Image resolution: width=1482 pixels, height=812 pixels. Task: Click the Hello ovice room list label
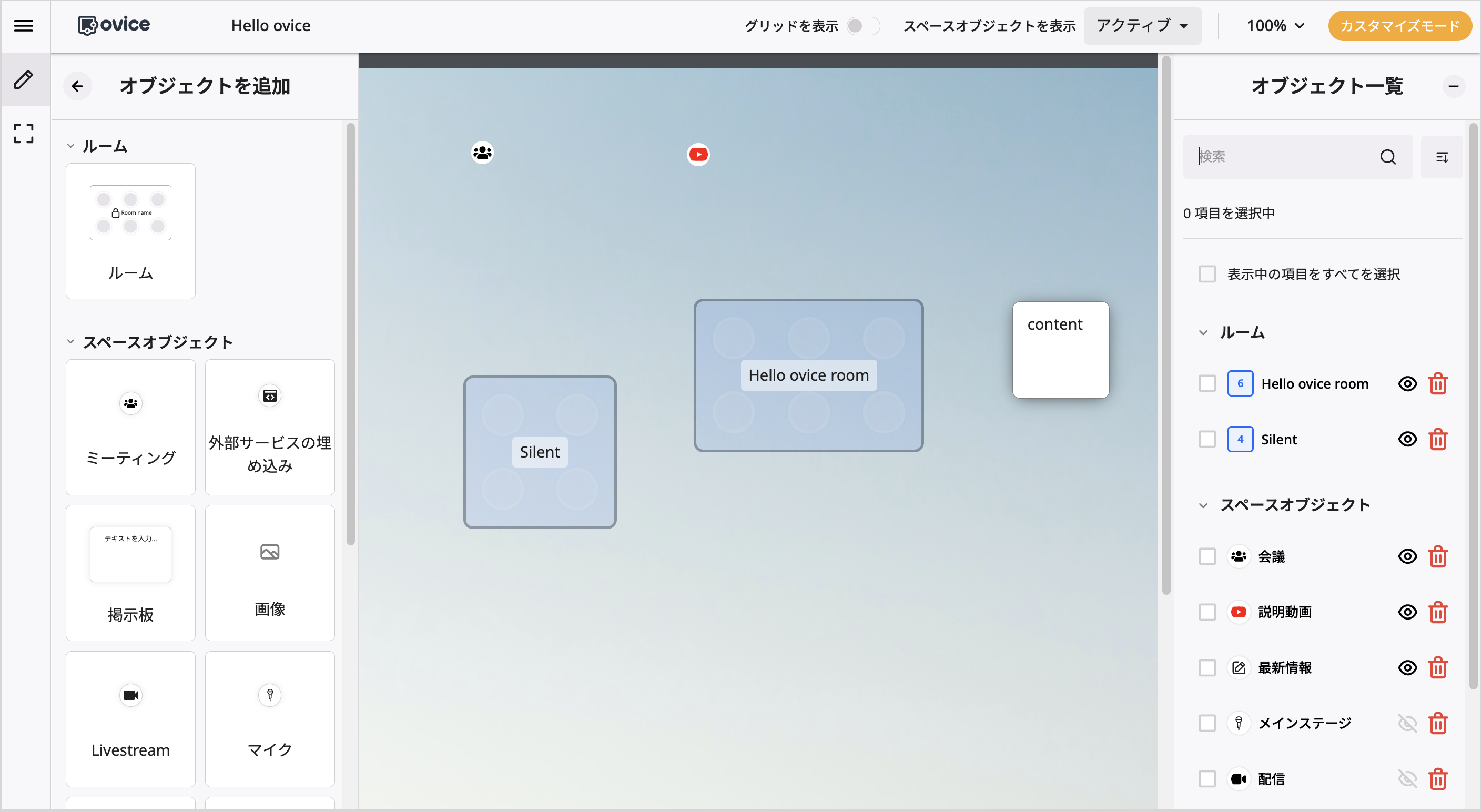(1315, 384)
